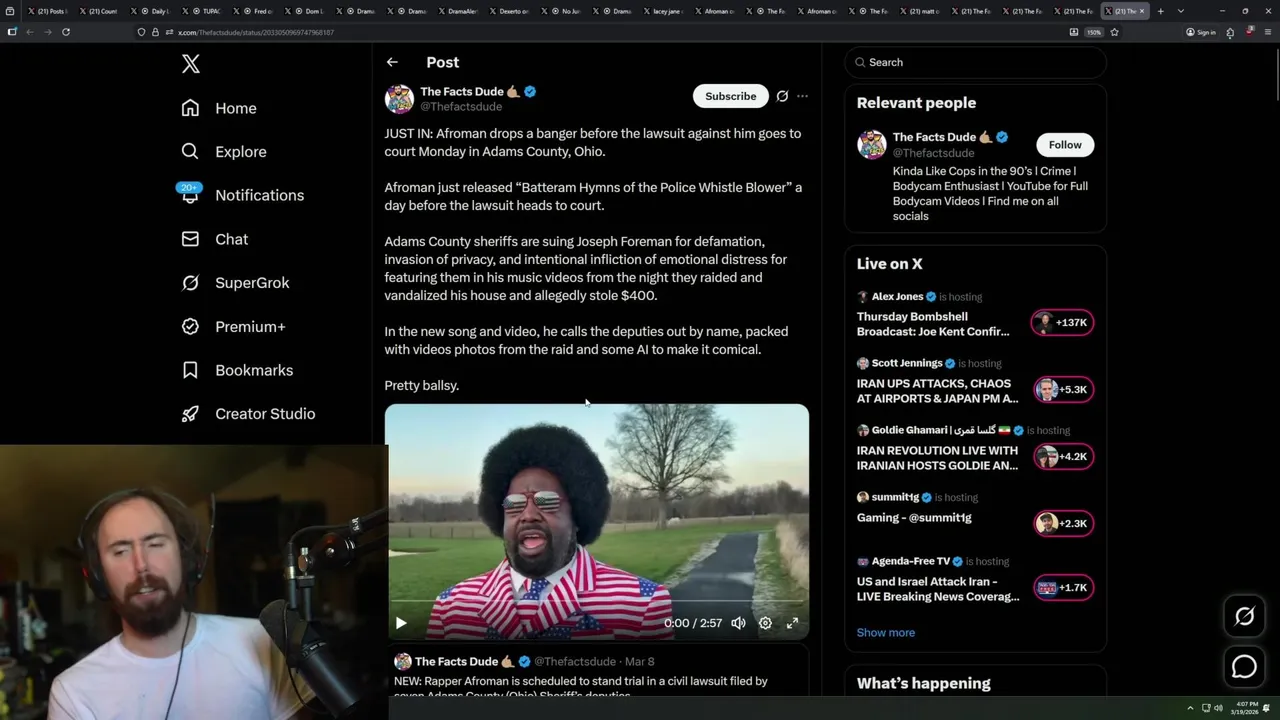Open a new browser tab

1160,11
